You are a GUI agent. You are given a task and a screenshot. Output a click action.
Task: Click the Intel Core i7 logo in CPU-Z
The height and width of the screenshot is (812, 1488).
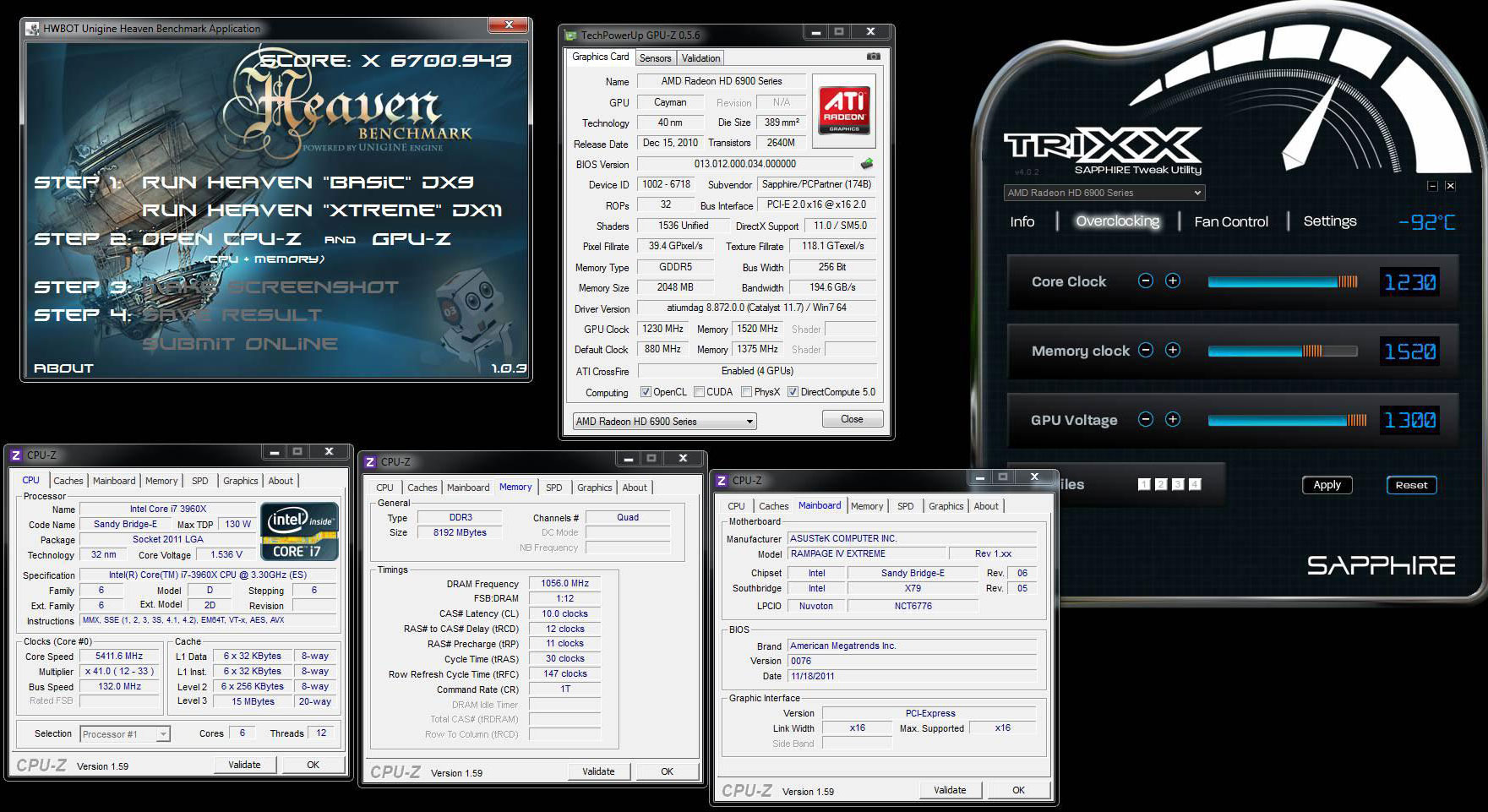point(300,531)
